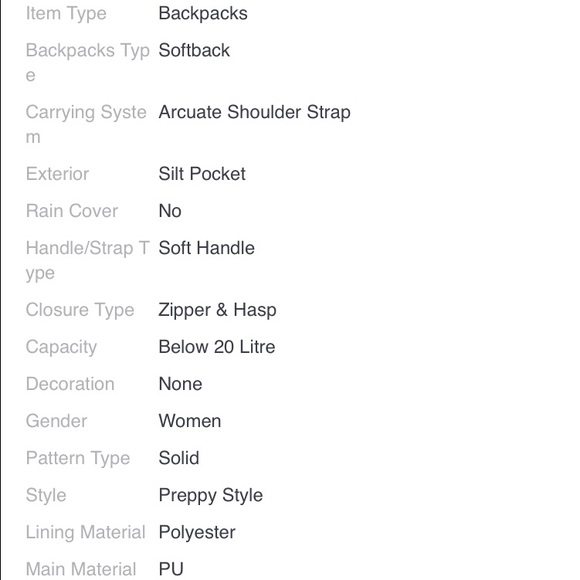This screenshot has height=580, width=580.
Task: Click the Solid pattern type value
Action: [x=179, y=458]
